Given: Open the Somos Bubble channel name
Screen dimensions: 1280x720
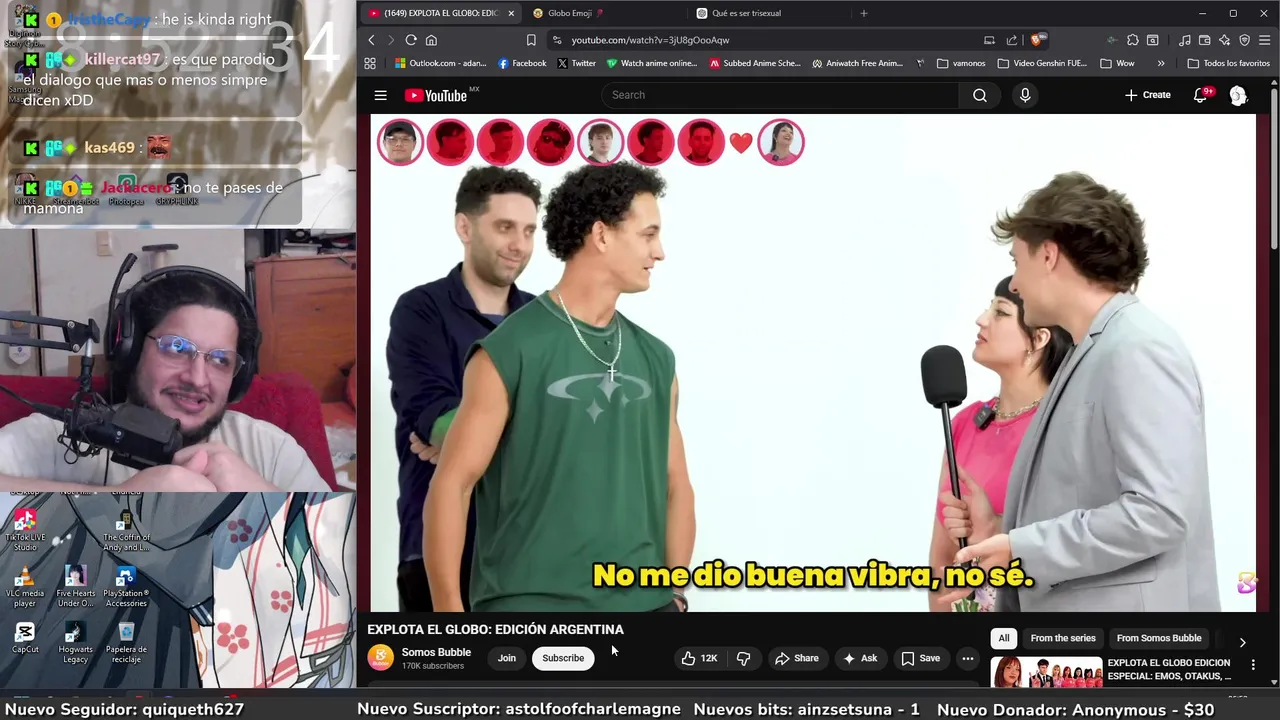Looking at the screenshot, I should 436,652.
